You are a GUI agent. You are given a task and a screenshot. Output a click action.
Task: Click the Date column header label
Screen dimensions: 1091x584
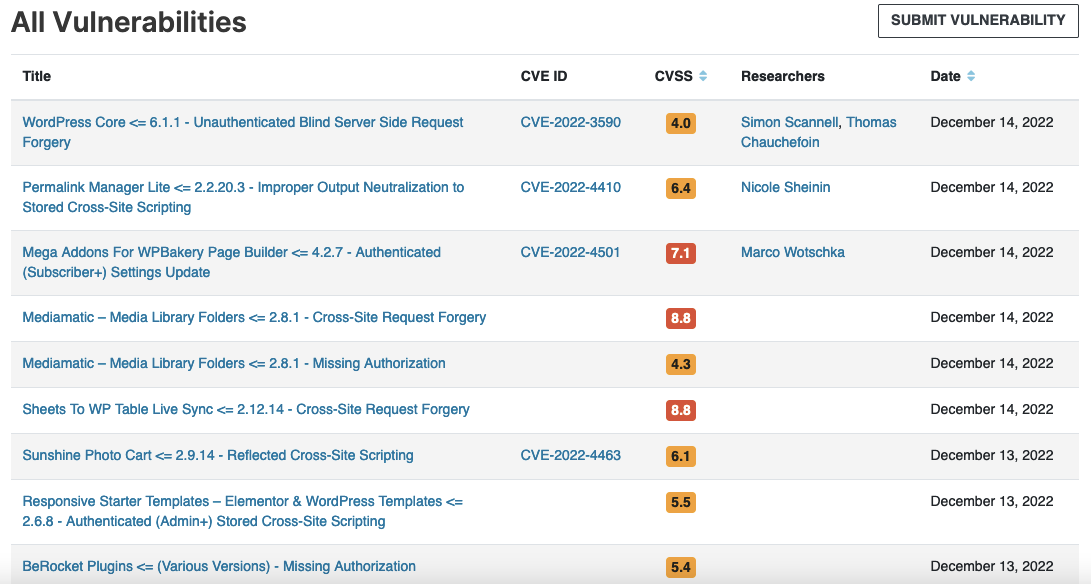(x=946, y=76)
